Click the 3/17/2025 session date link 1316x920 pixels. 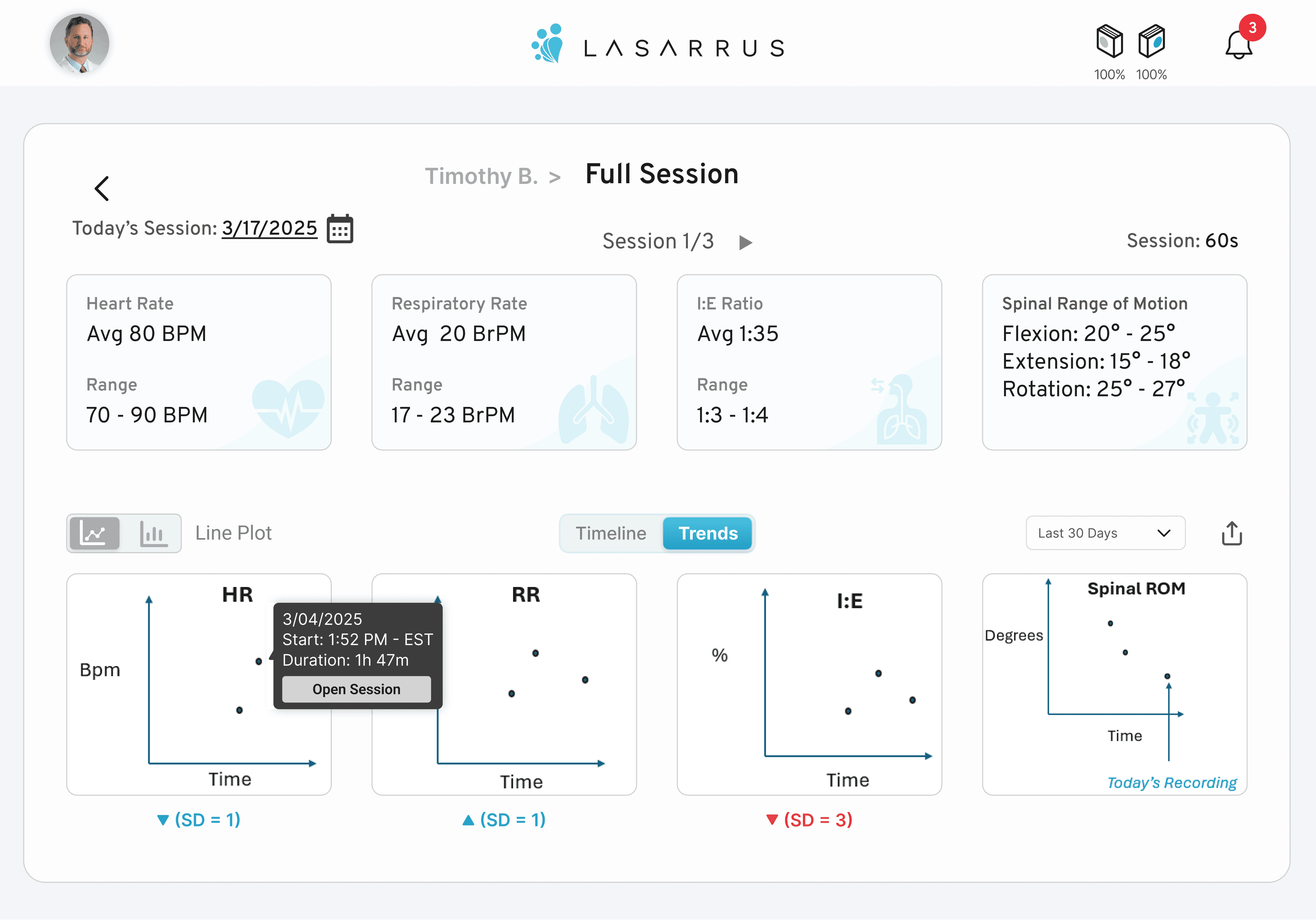[269, 228]
